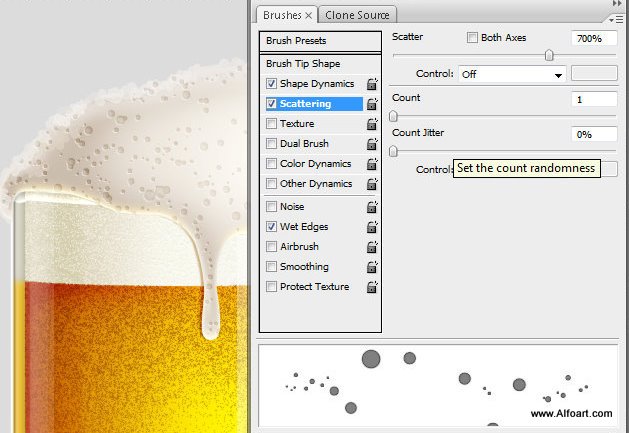Enable the Airbrush checkbox
Screen dimensions: 629x433
pos(271,246)
